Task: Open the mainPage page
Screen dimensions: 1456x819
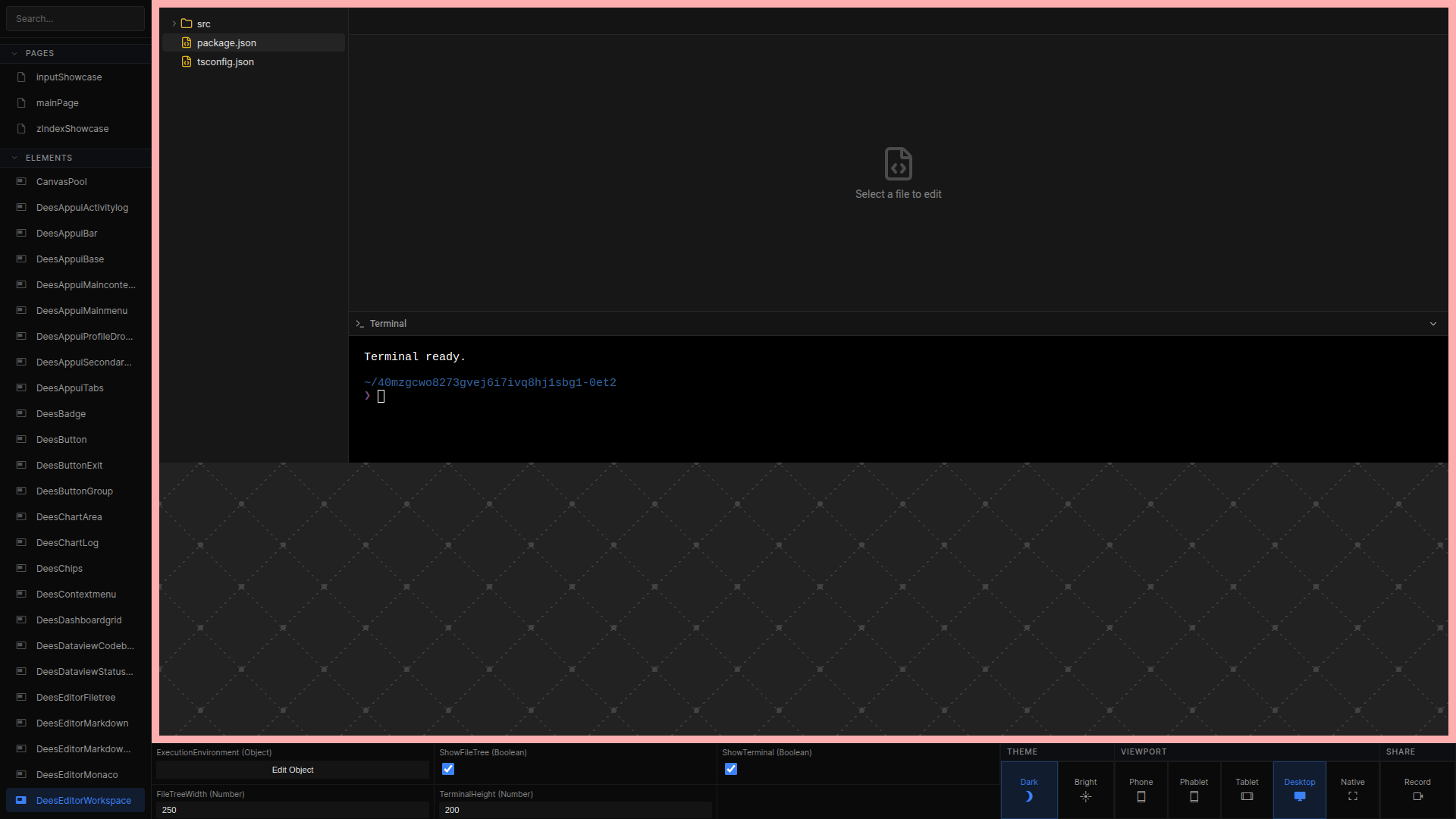Action: tap(58, 103)
